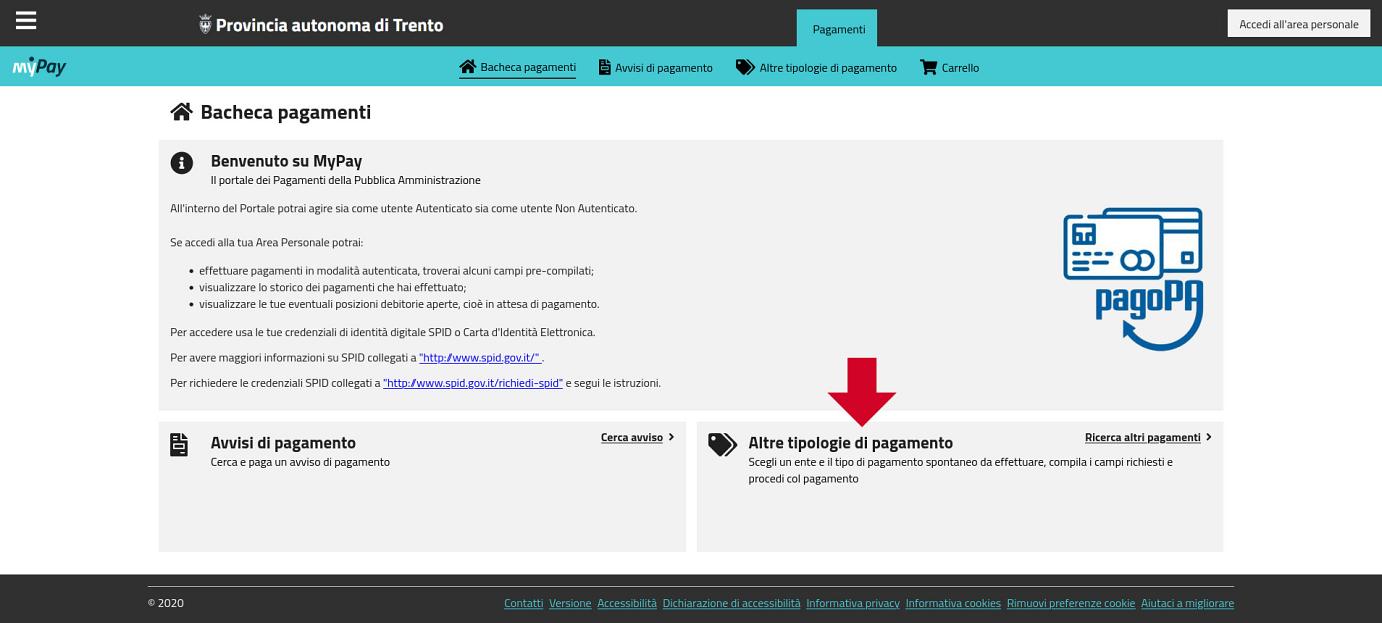Open Informativa cookies footer link
This screenshot has height=623, width=1382.
[953, 603]
